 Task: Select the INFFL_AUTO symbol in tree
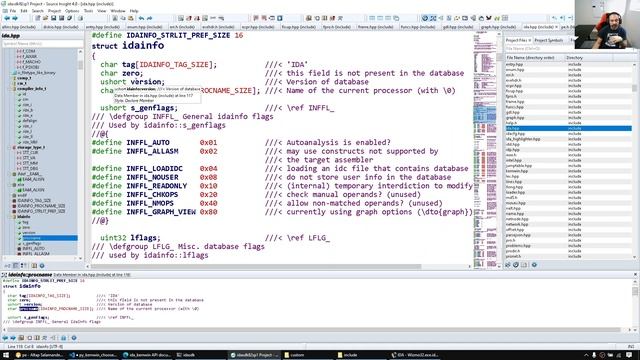pyautogui.click(x=33, y=249)
